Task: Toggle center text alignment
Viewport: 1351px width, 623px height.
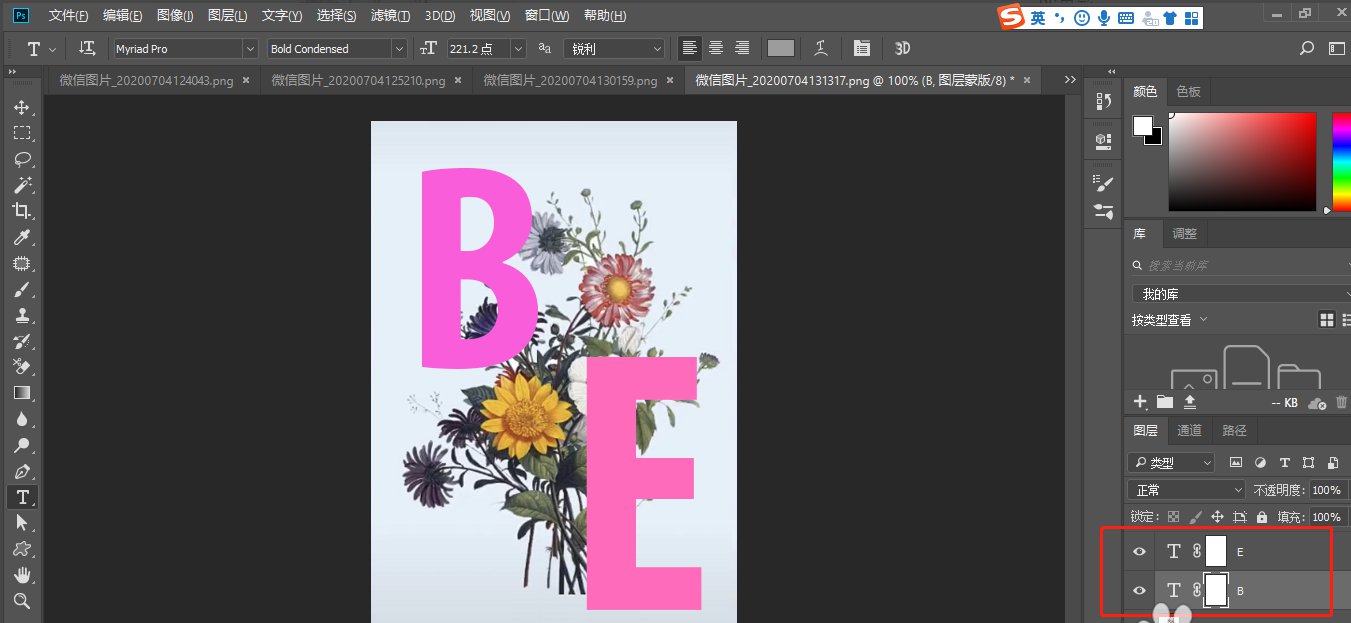Action: coord(715,47)
